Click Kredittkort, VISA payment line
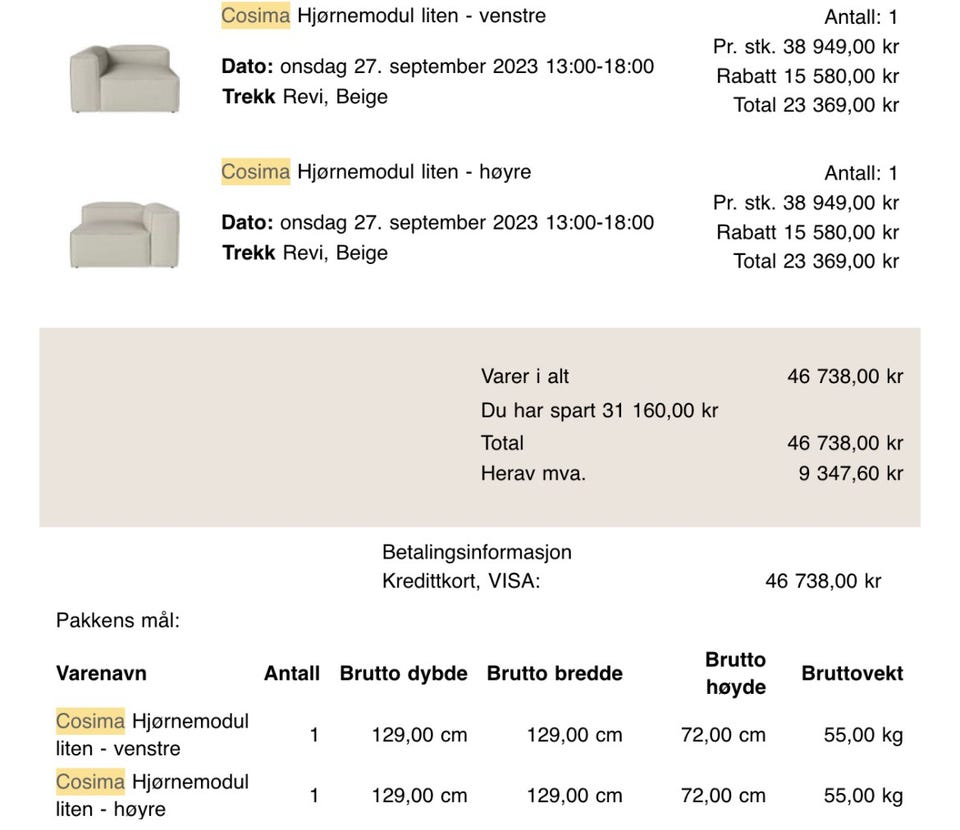Viewport: 960px width, 830px height. click(x=631, y=581)
